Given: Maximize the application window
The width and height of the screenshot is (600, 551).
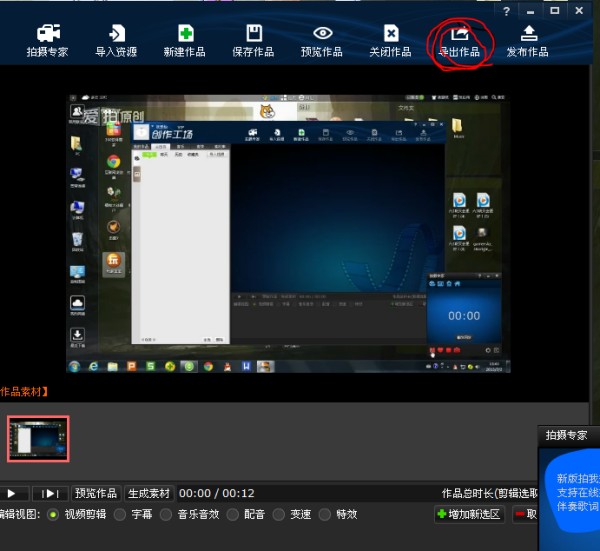Looking at the screenshot, I should [x=555, y=11].
